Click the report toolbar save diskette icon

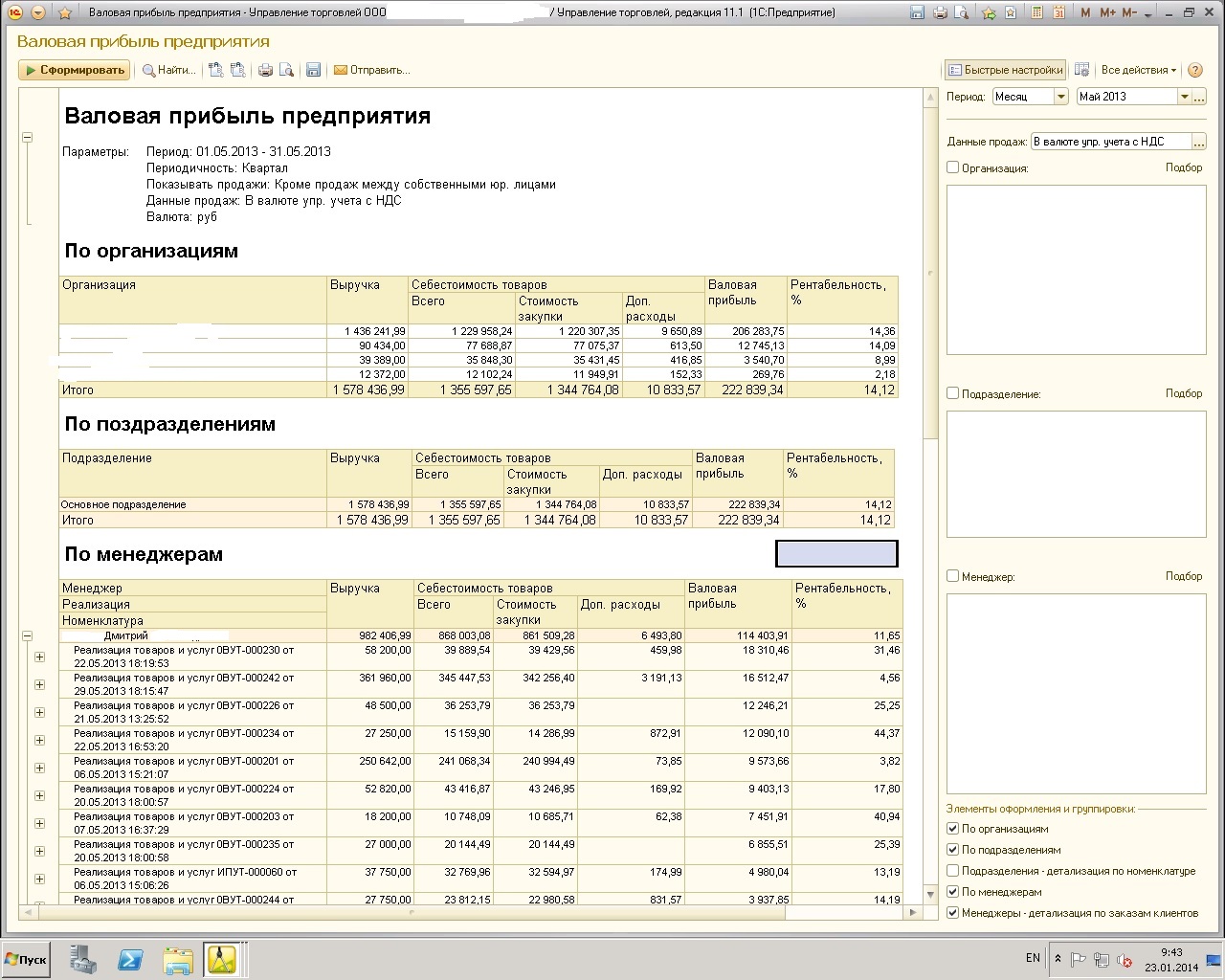pyautogui.click(x=313, y=70)
